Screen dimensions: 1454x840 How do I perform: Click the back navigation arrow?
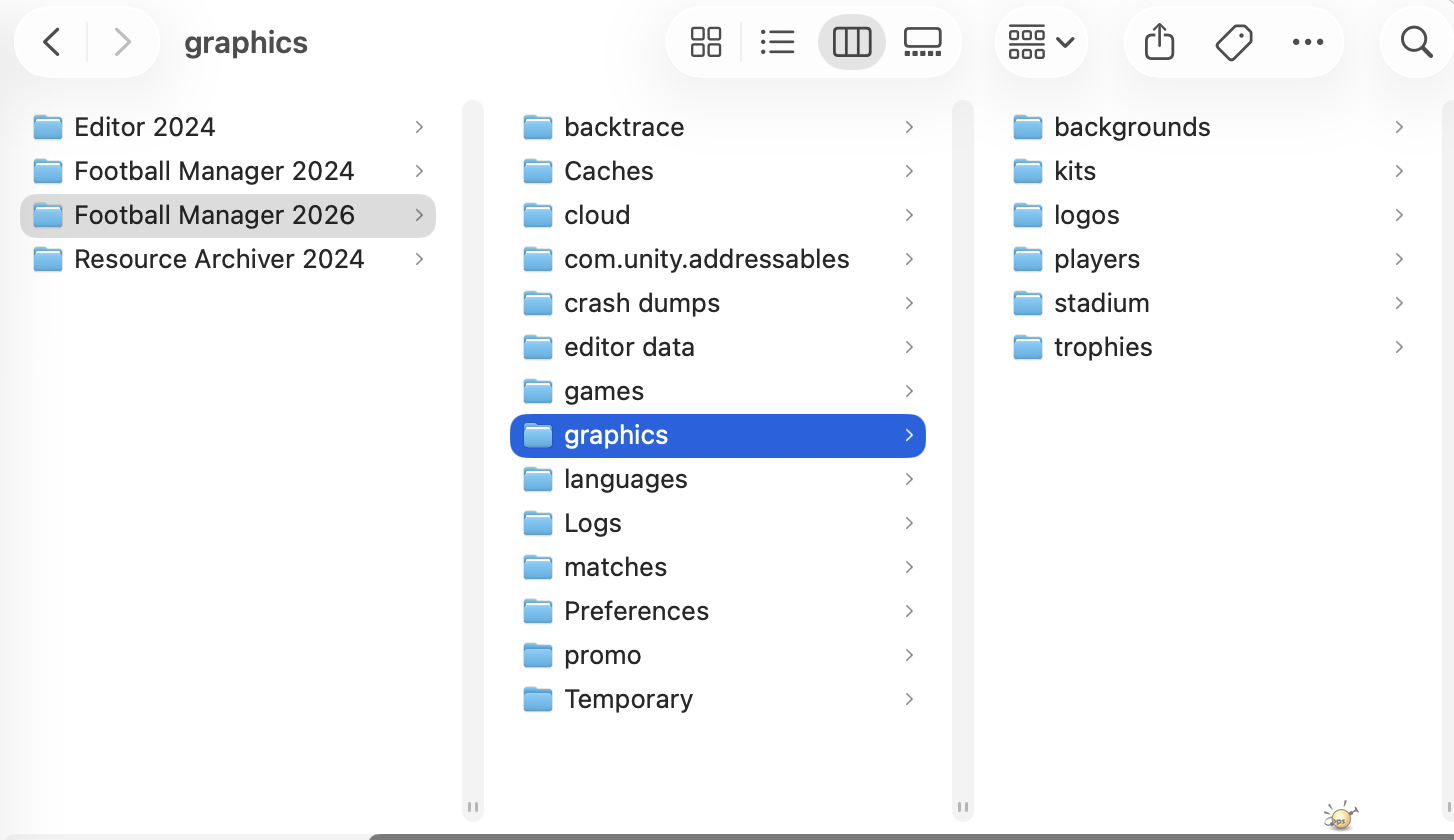click(x=51, y=42)
